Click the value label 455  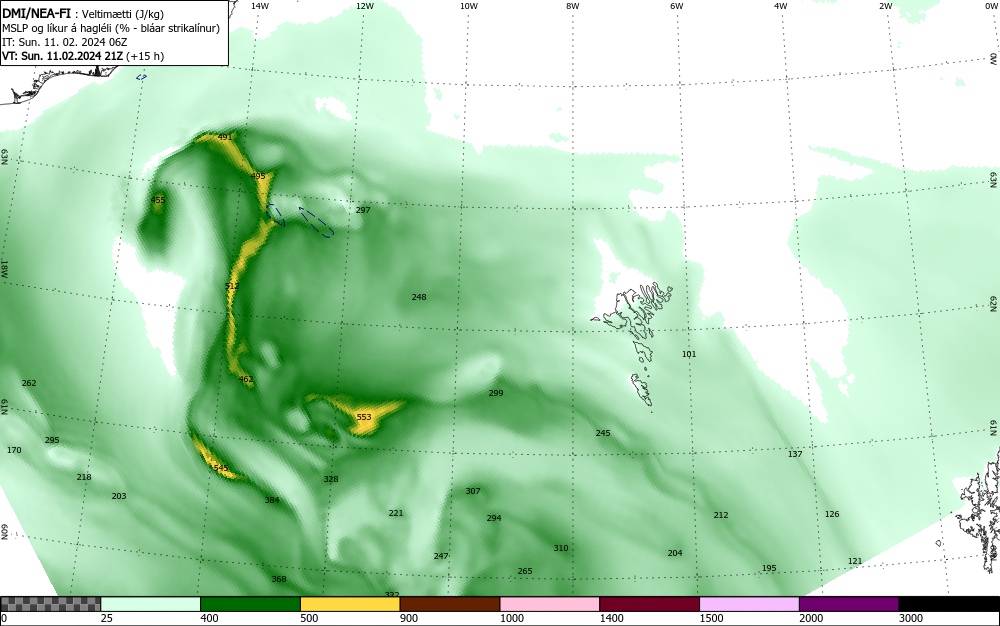click(158, 200)
